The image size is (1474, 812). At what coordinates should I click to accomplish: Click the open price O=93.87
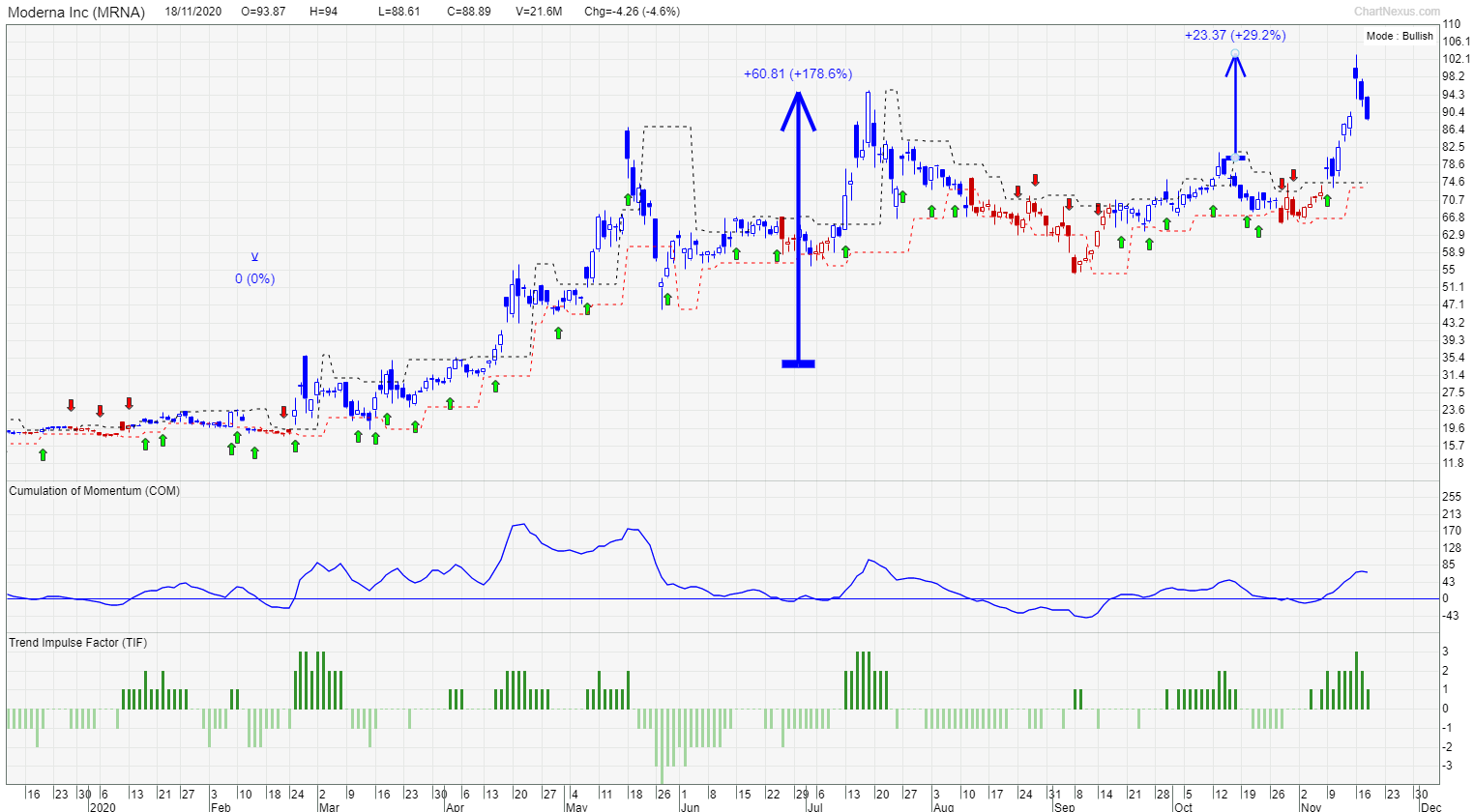tap(263, 12)
